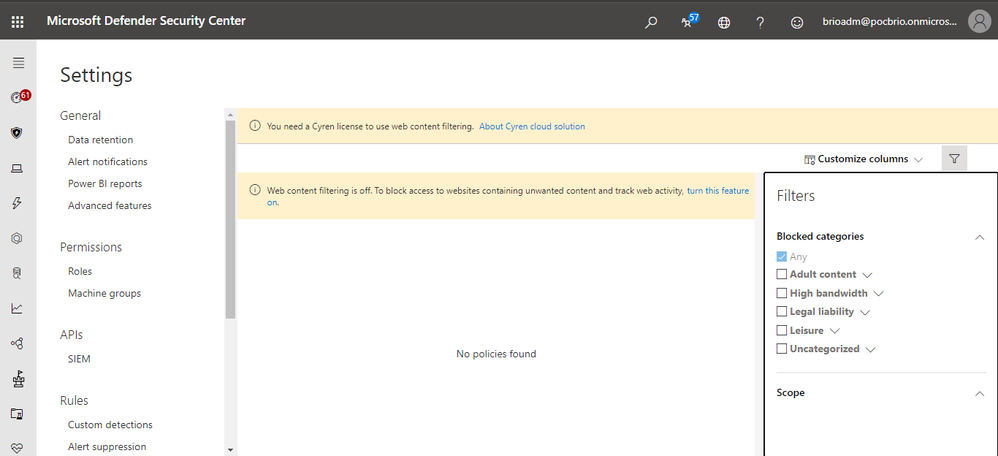Select Advanced features in General
This screenshot has height=456, width=998.
[x=110, y=206]
